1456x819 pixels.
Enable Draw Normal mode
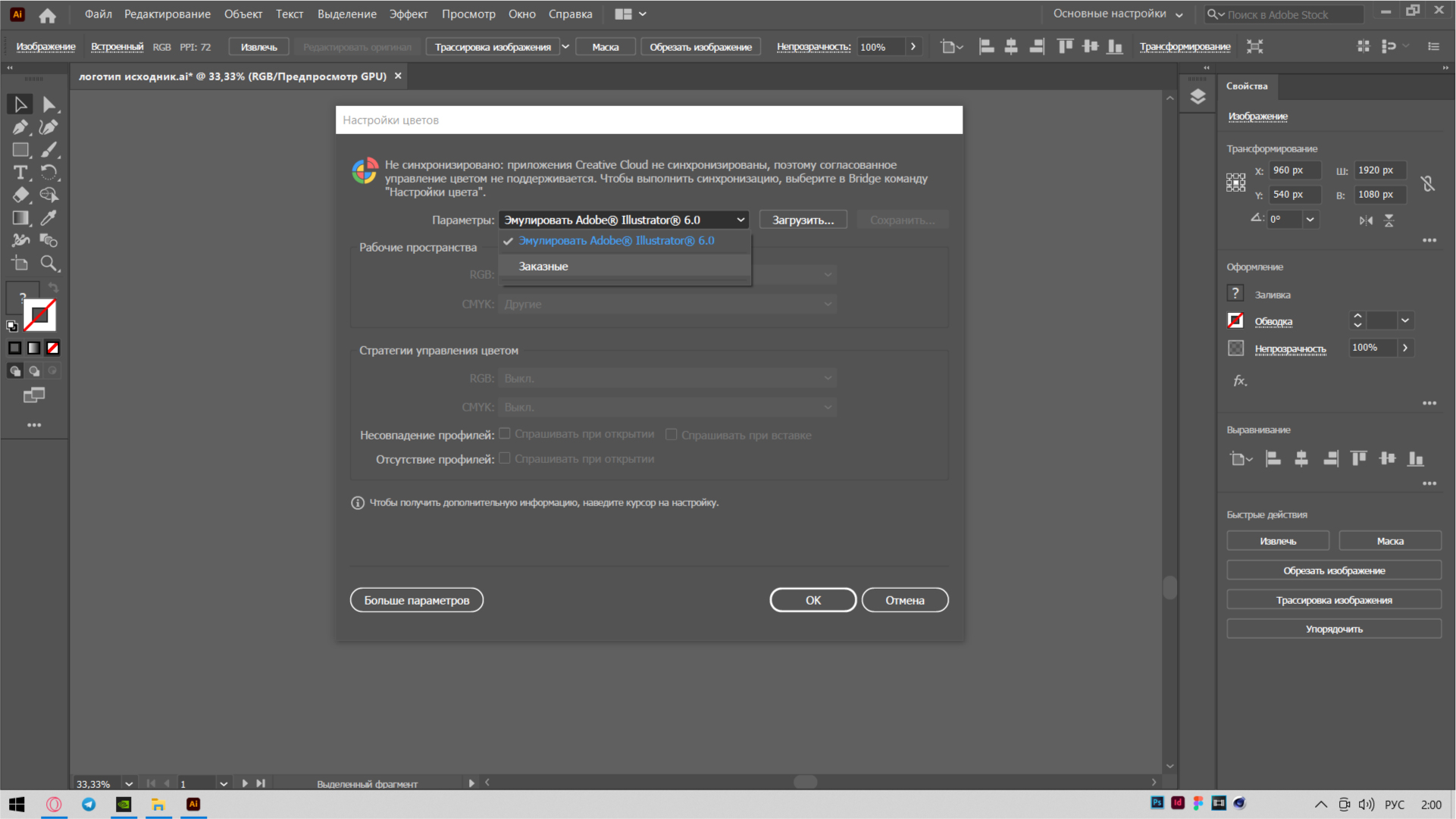coord(15,371)
